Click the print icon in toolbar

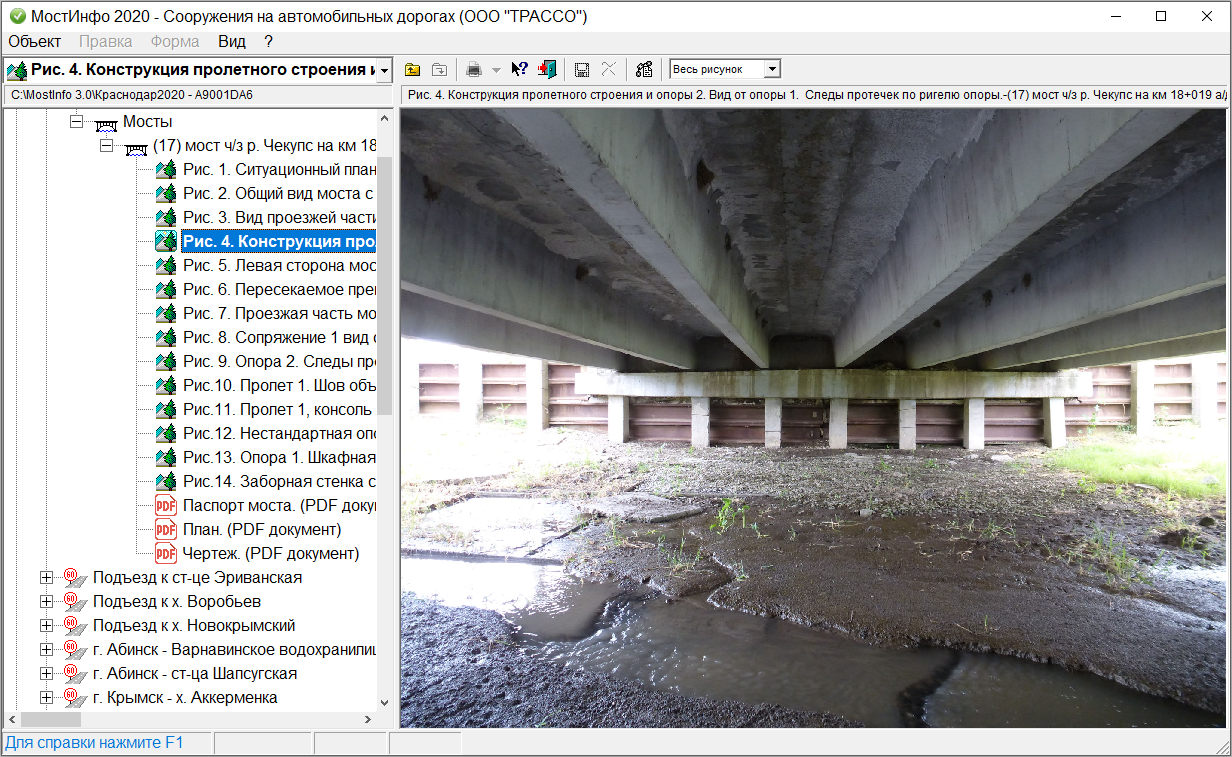474,69
